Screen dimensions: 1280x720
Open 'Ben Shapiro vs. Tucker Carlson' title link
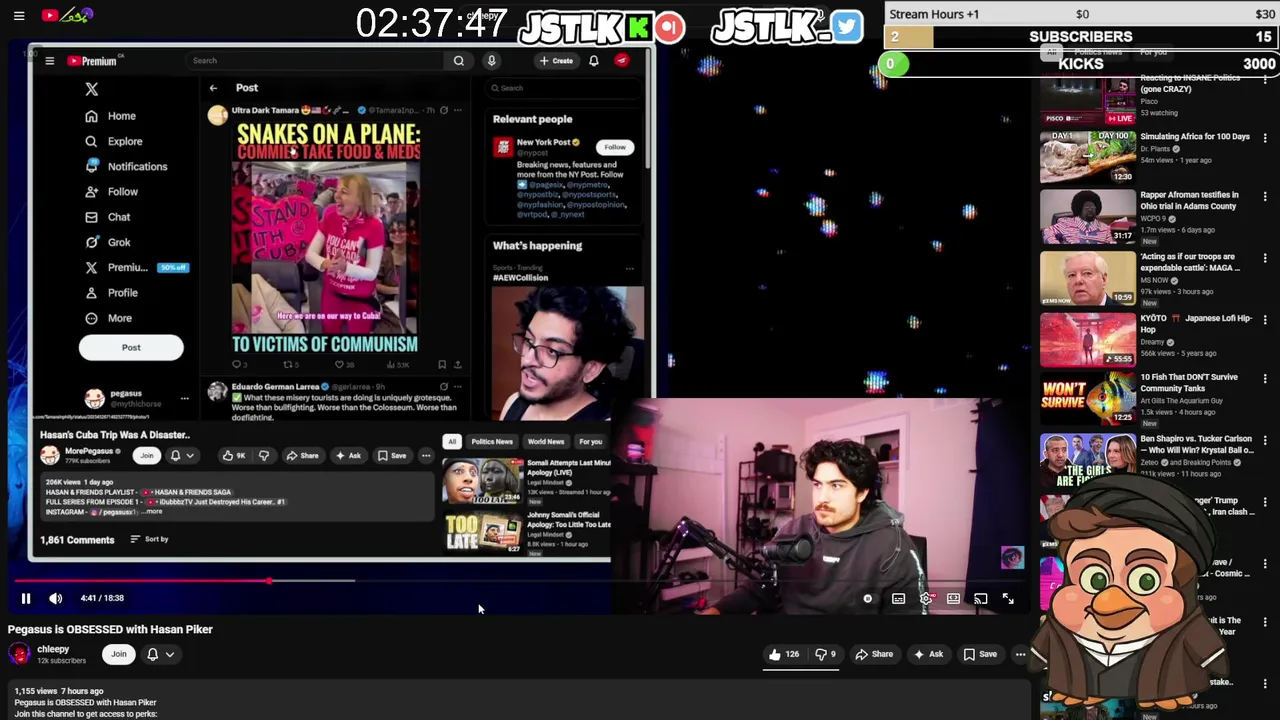click(x=1196, y=444)
